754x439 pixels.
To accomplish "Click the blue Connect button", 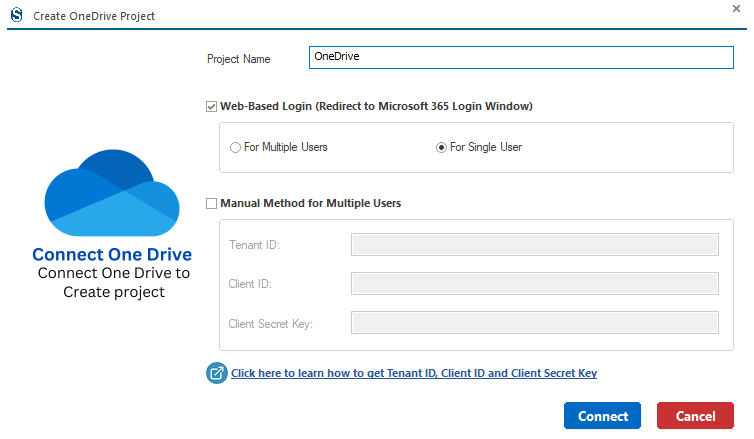I will [x=603, y=416].
